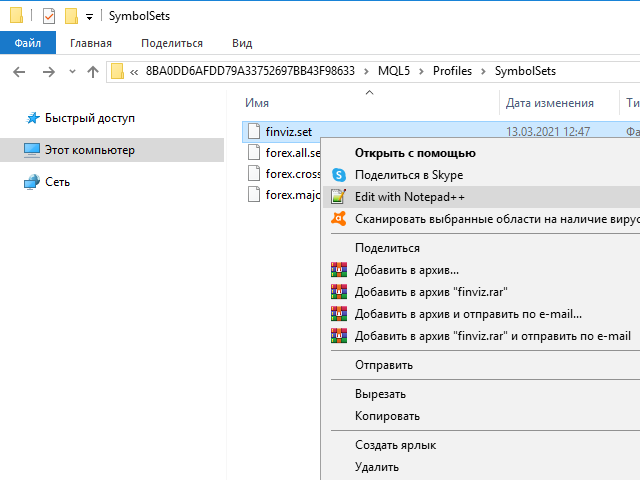Choose Edit with Notepad++ menu entry
This screenshot has width=640, height=480.
pos(410,197)
